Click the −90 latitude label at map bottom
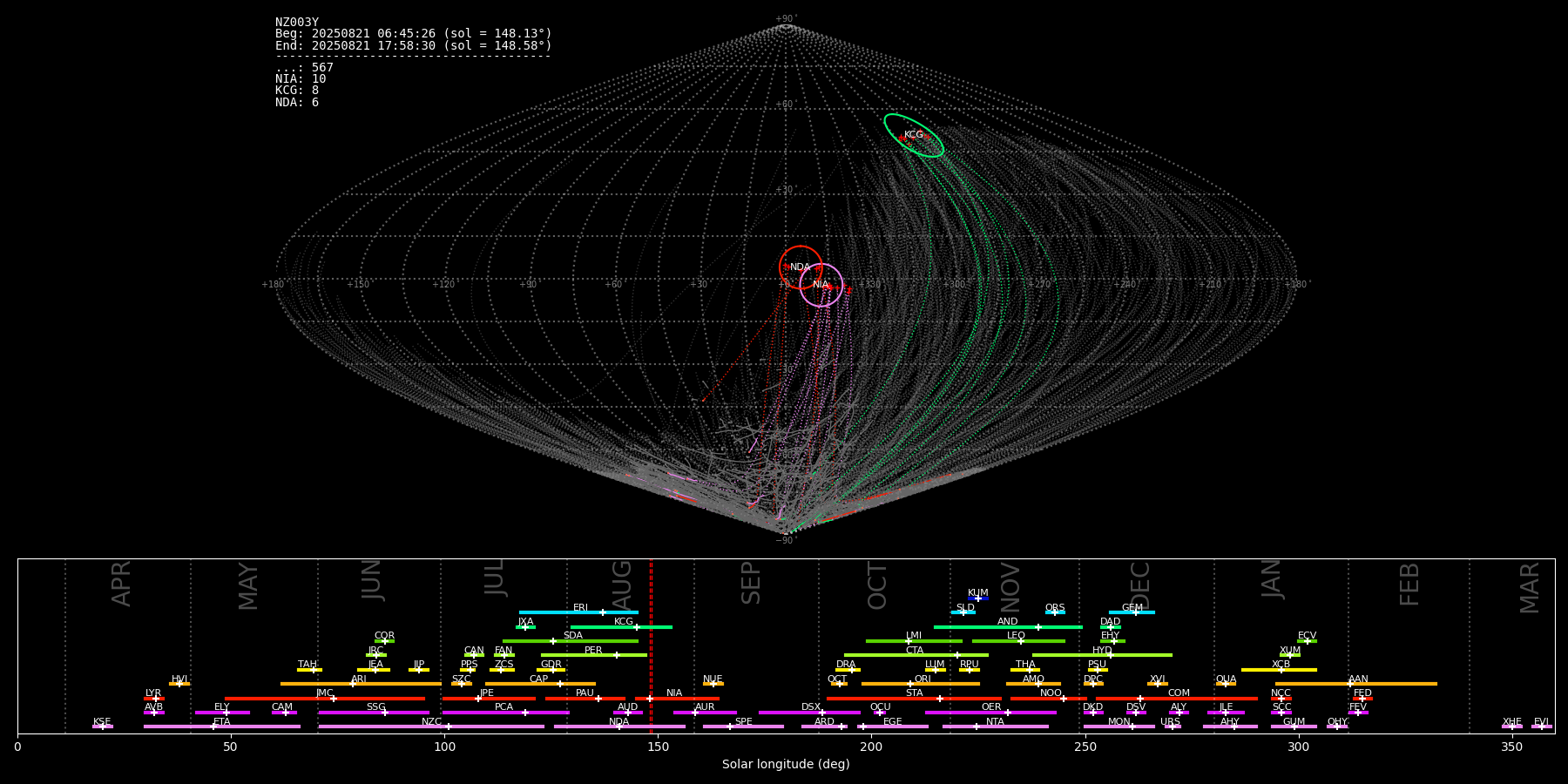1568x784 pixels. point(785,541)
